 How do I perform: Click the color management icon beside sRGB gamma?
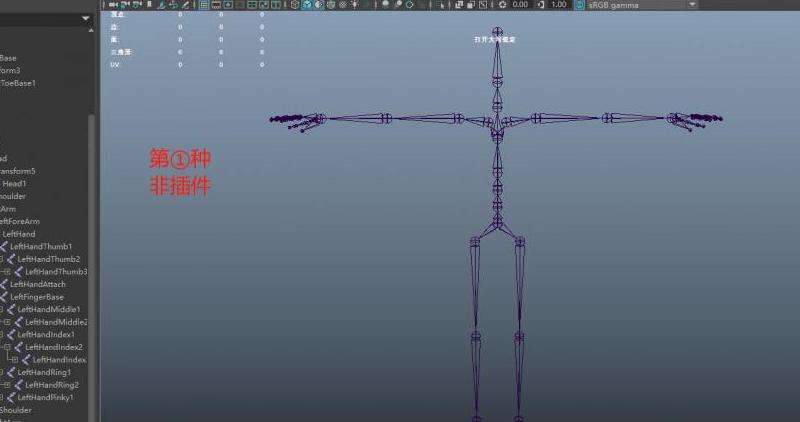pos(580,5)
